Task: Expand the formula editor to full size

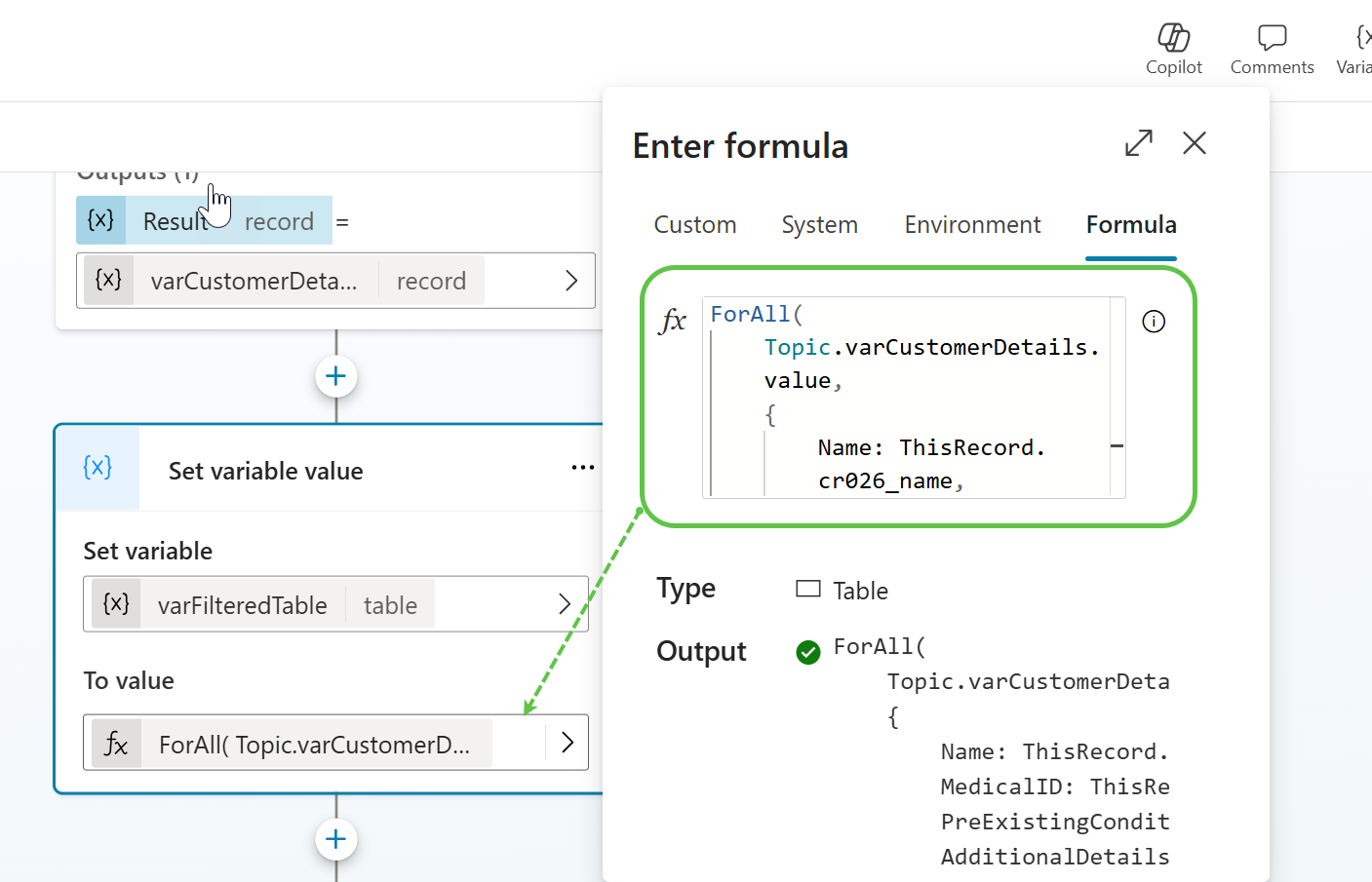Action: [x=1138, y=143]
